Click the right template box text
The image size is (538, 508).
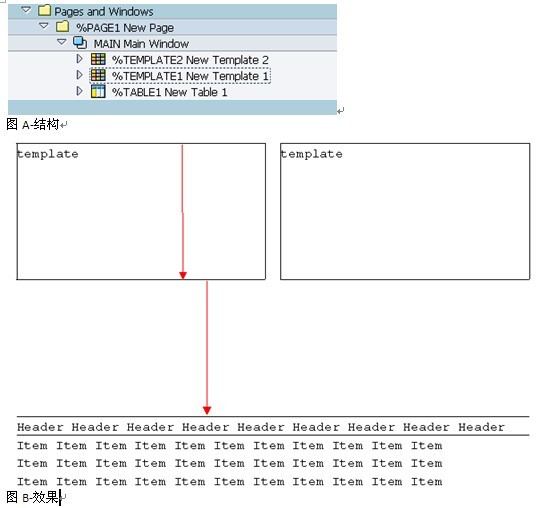tap(311, 154)
